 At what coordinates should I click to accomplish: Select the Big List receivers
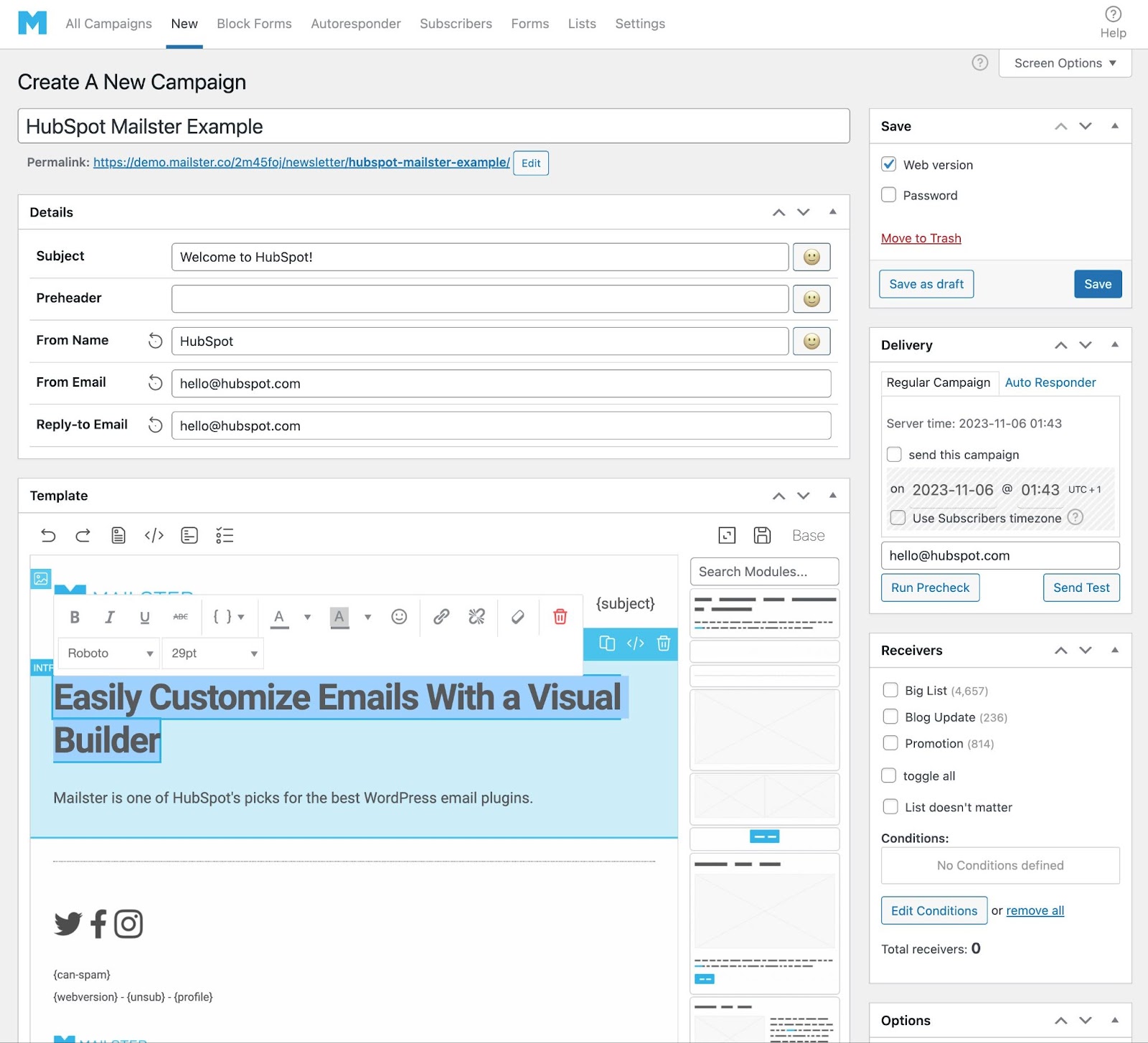[890, 690]
